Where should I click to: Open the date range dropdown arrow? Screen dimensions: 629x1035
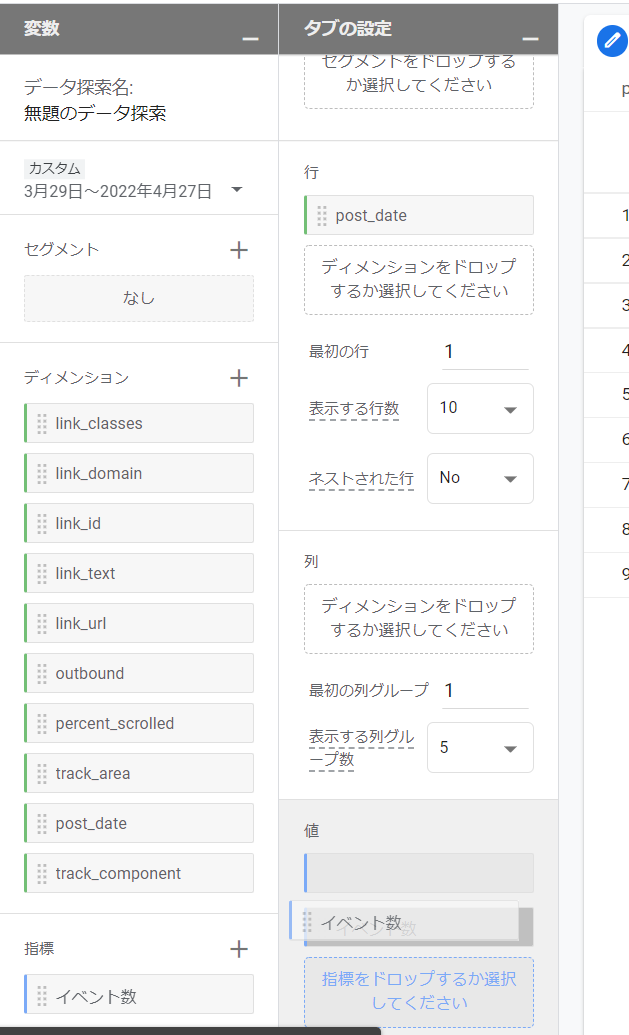click(237, 190)
